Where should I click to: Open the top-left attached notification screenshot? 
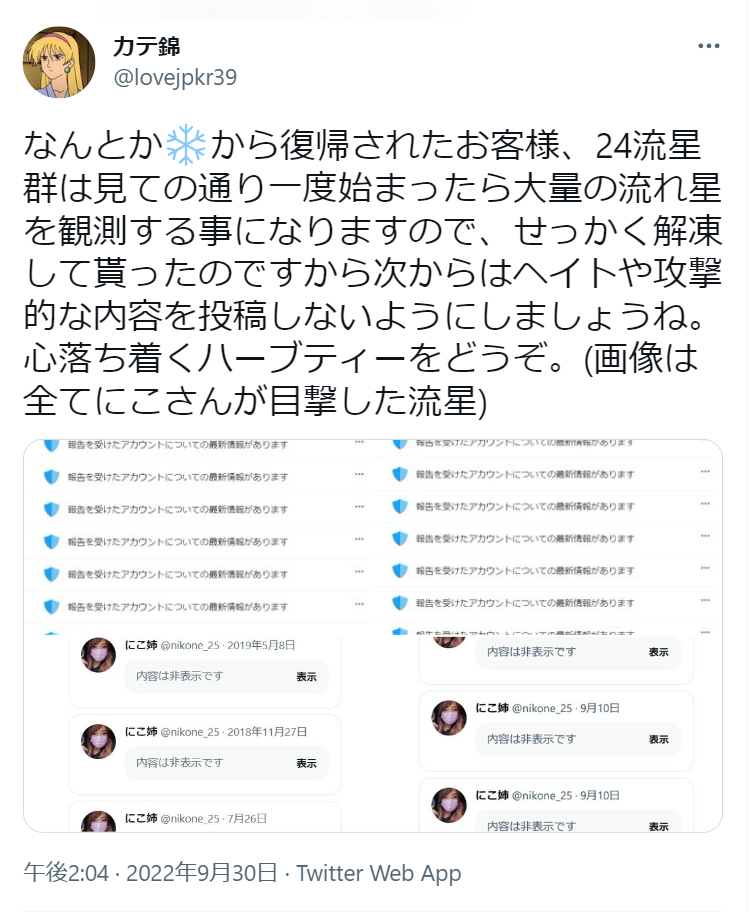pos(198,537)
